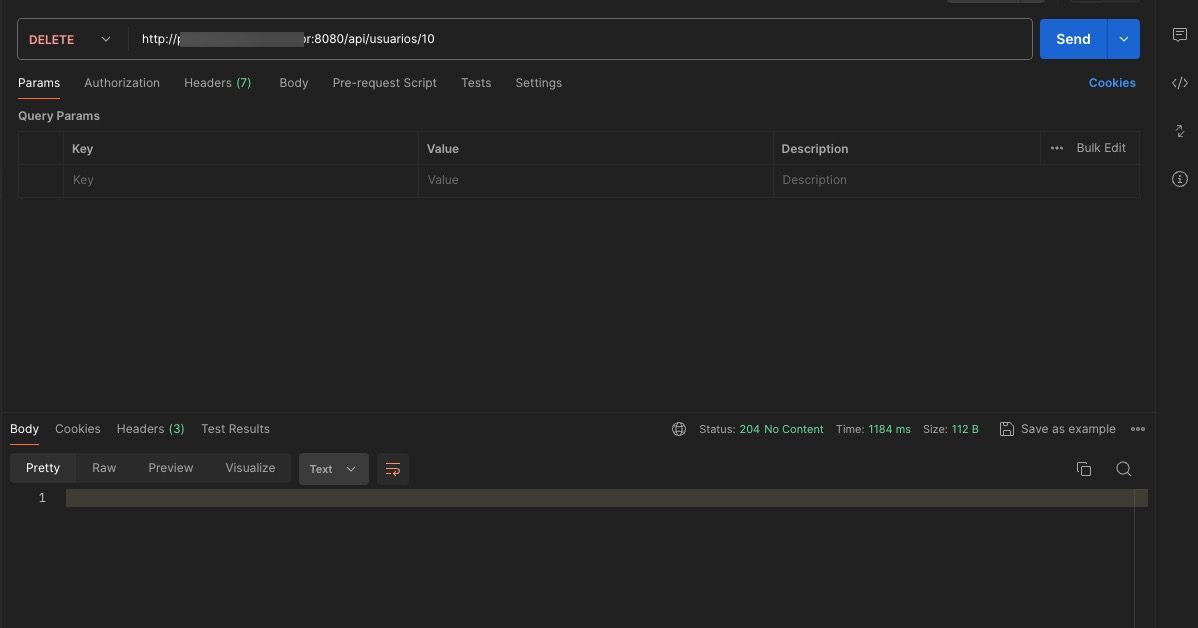The height and width of the screenshot is (628, 1198).
Task: Click the query param Key input field
Action: pos(240,180)
